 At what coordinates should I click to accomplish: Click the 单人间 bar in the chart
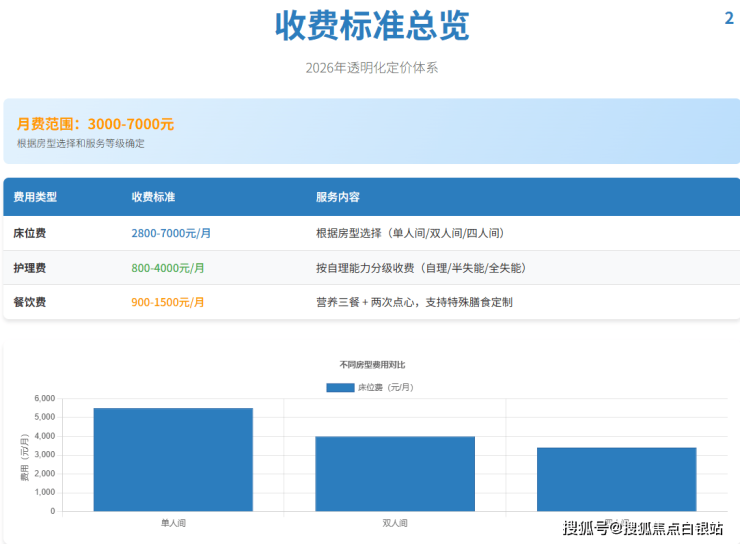click(173, 459)
